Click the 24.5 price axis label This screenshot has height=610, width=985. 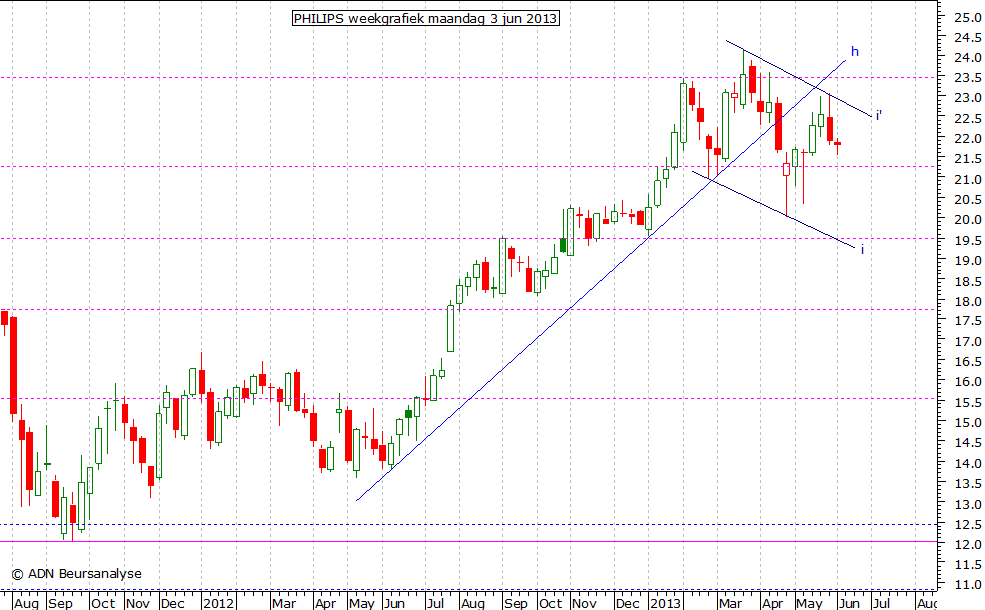[967, 38]
